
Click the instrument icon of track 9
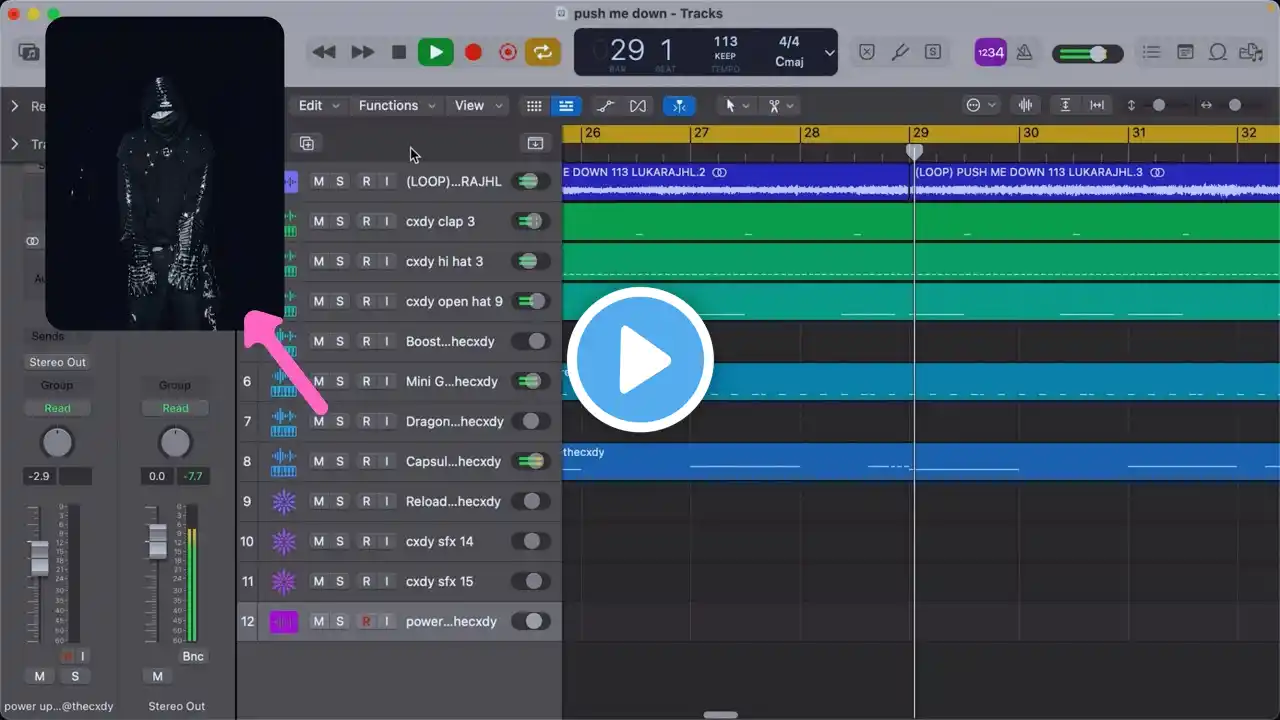click(284, 501)
